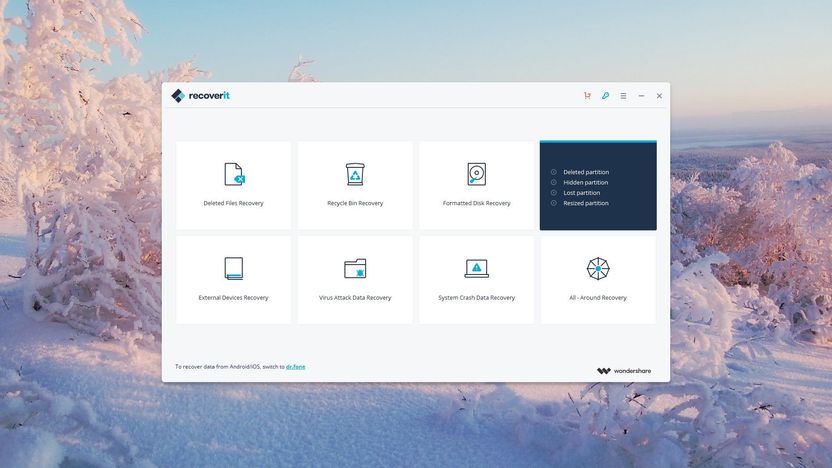The width and height of the screenshot is (832, 468).
Task: Click the Deleted Files Recovery label
Action: click(x=233, y=203)
